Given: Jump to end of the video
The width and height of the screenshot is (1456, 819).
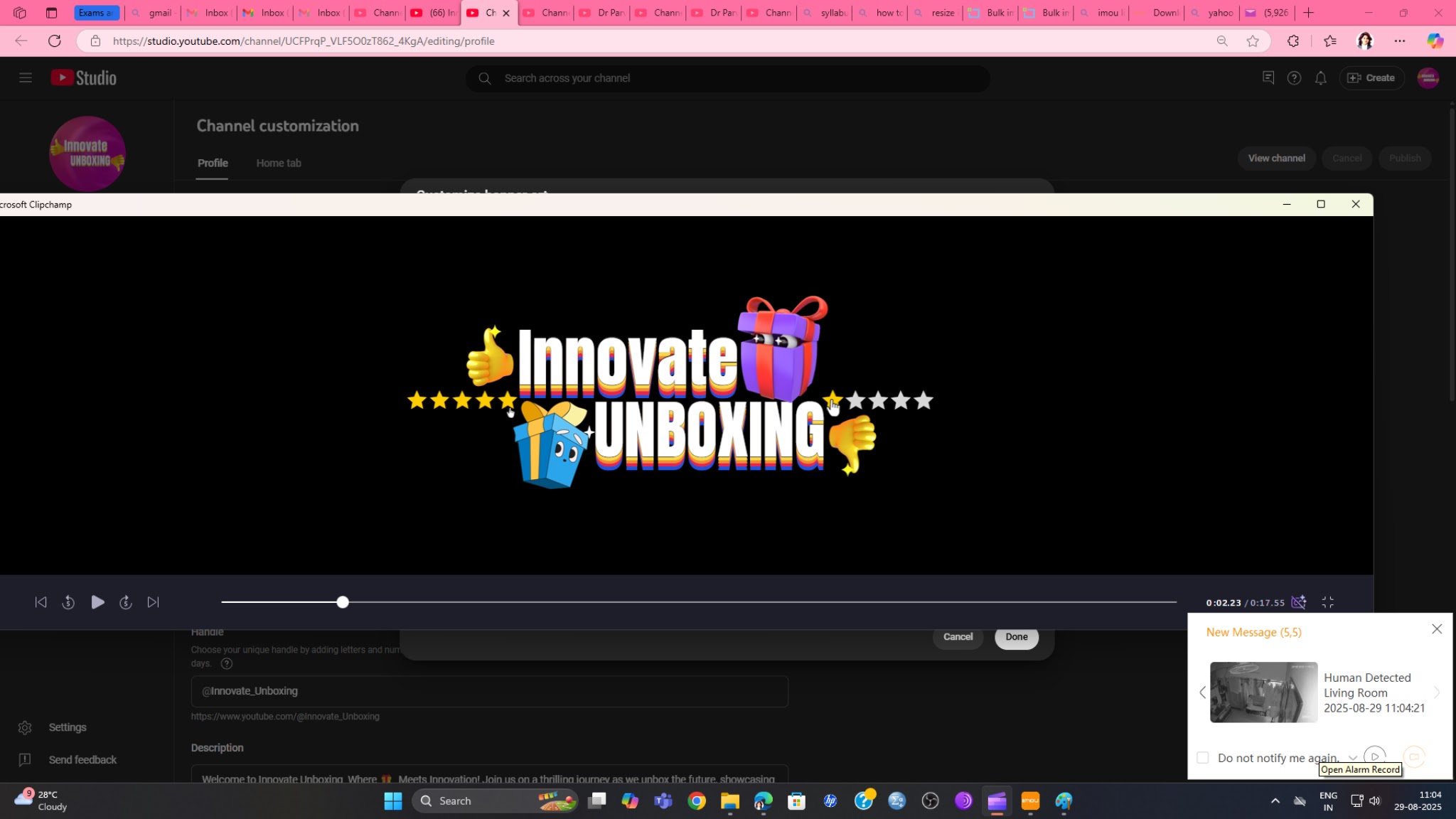Looking at the screenshot, I should [153, 602].
